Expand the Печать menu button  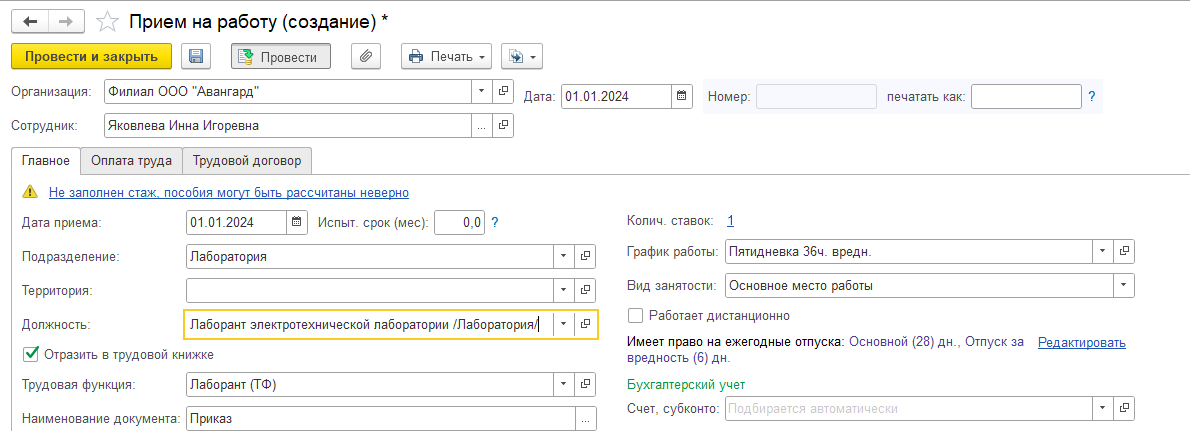(x=446, y=56)
